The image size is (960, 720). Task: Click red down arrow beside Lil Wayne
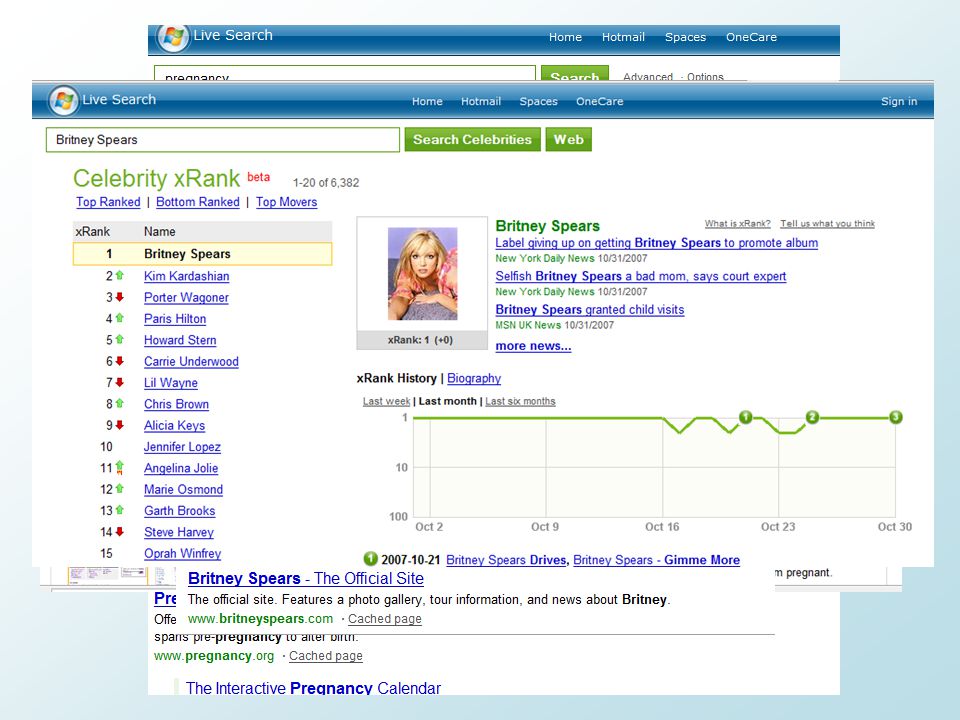[119, 382]
